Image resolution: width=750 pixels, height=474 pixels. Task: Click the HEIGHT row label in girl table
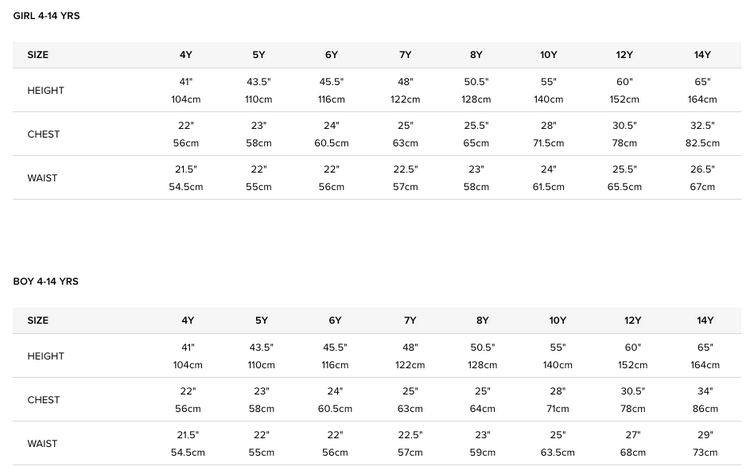[45, 90]
